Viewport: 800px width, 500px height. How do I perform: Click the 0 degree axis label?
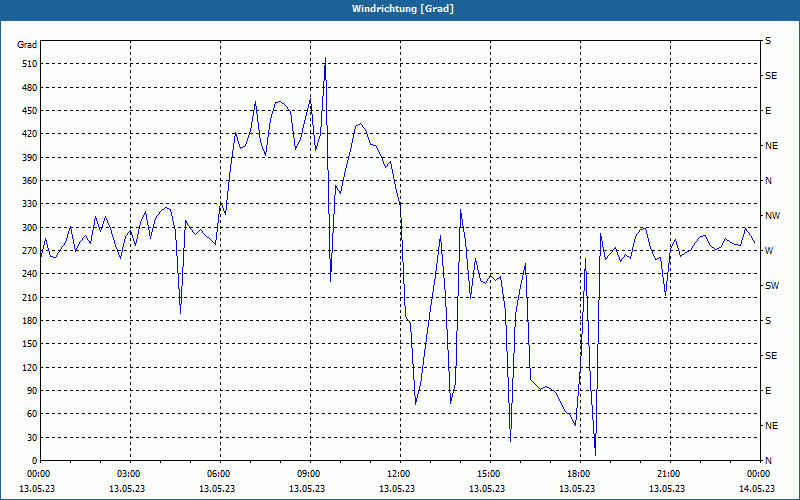35,461
